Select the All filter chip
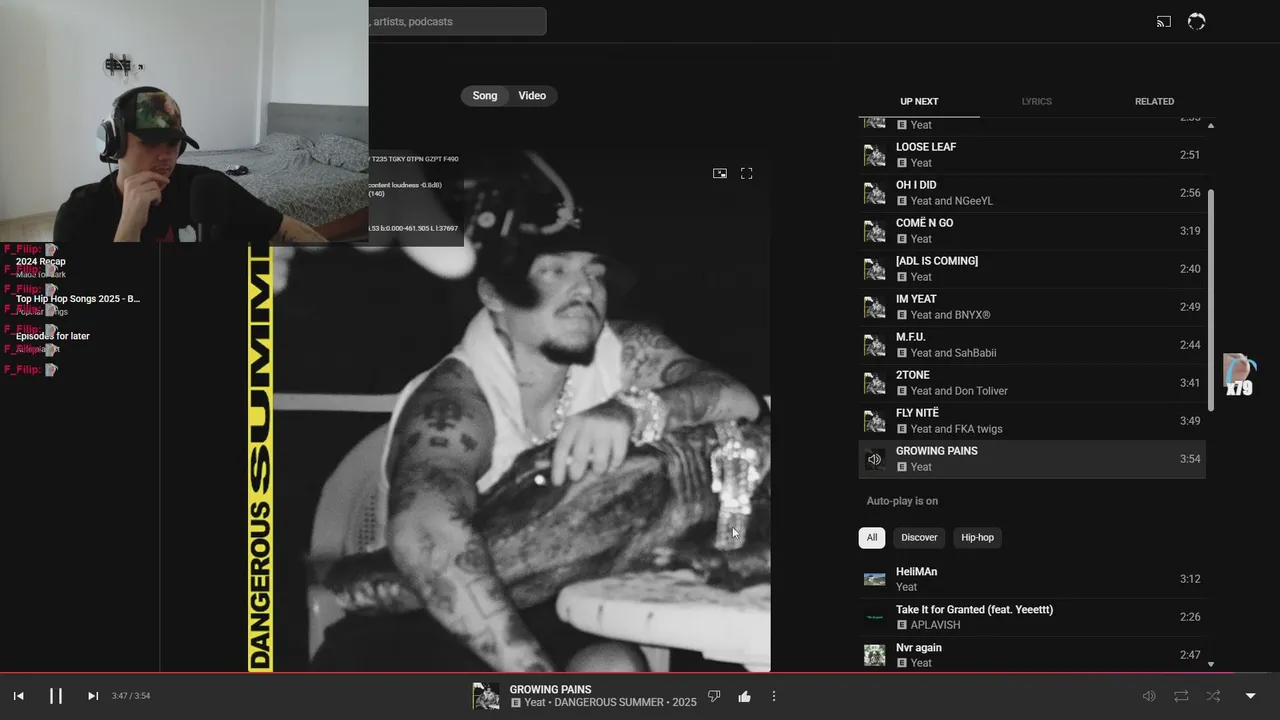1280x720 pixels. (x=871, y=537)
